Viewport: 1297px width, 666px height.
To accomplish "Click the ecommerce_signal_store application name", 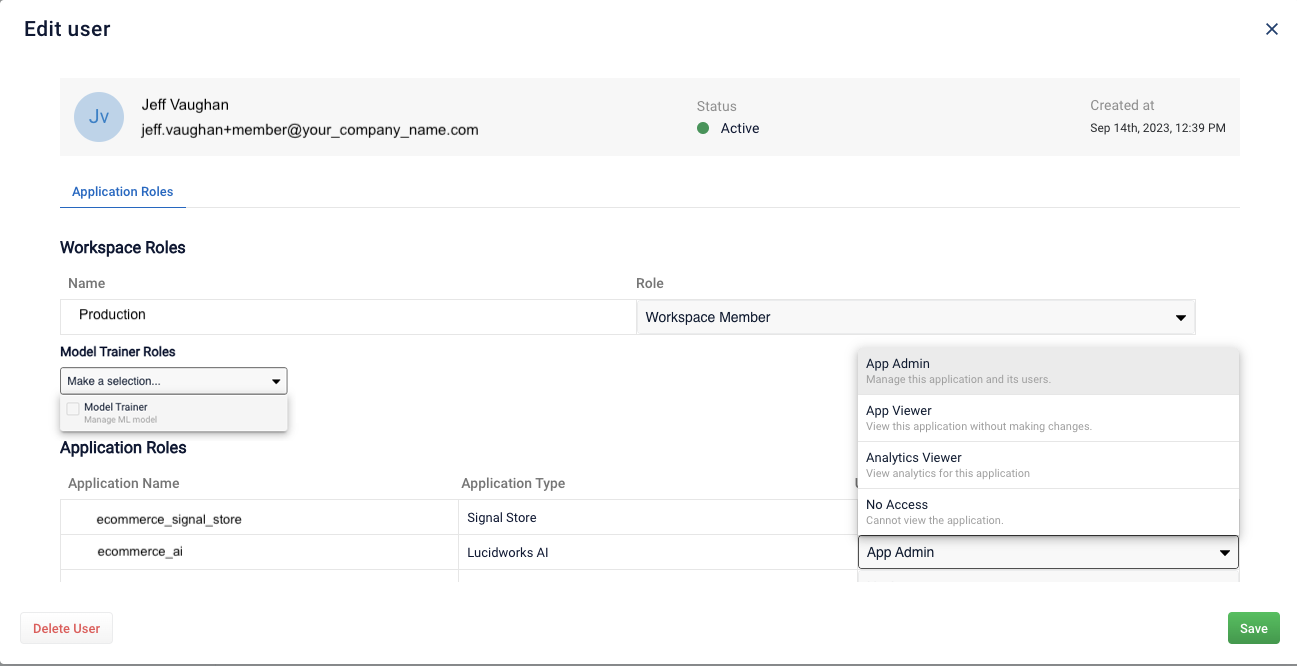I will pos(169,519).
